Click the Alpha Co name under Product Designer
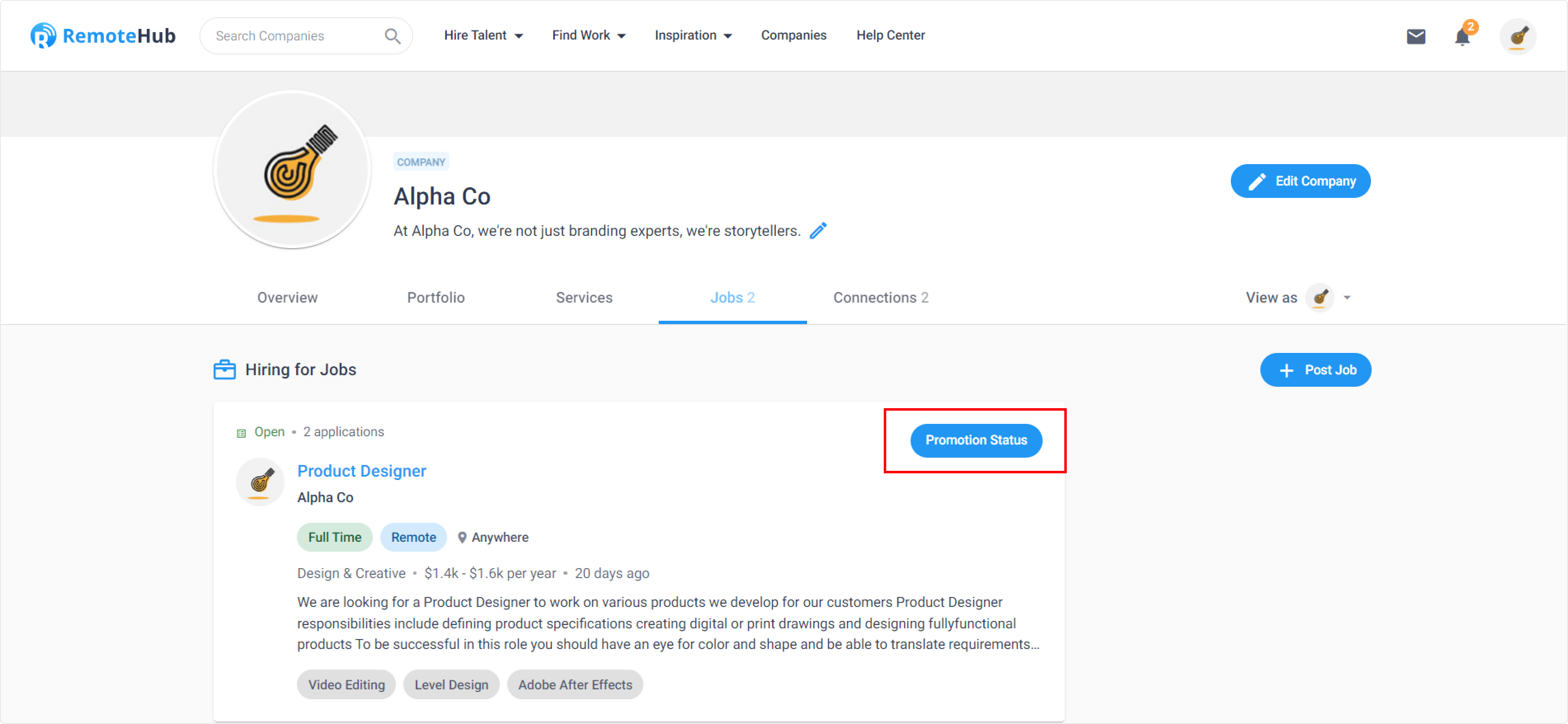 [325, 498]
